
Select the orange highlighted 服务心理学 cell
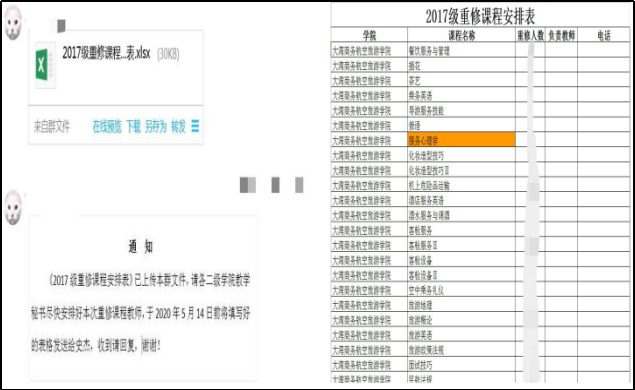[x=461, y=139]
